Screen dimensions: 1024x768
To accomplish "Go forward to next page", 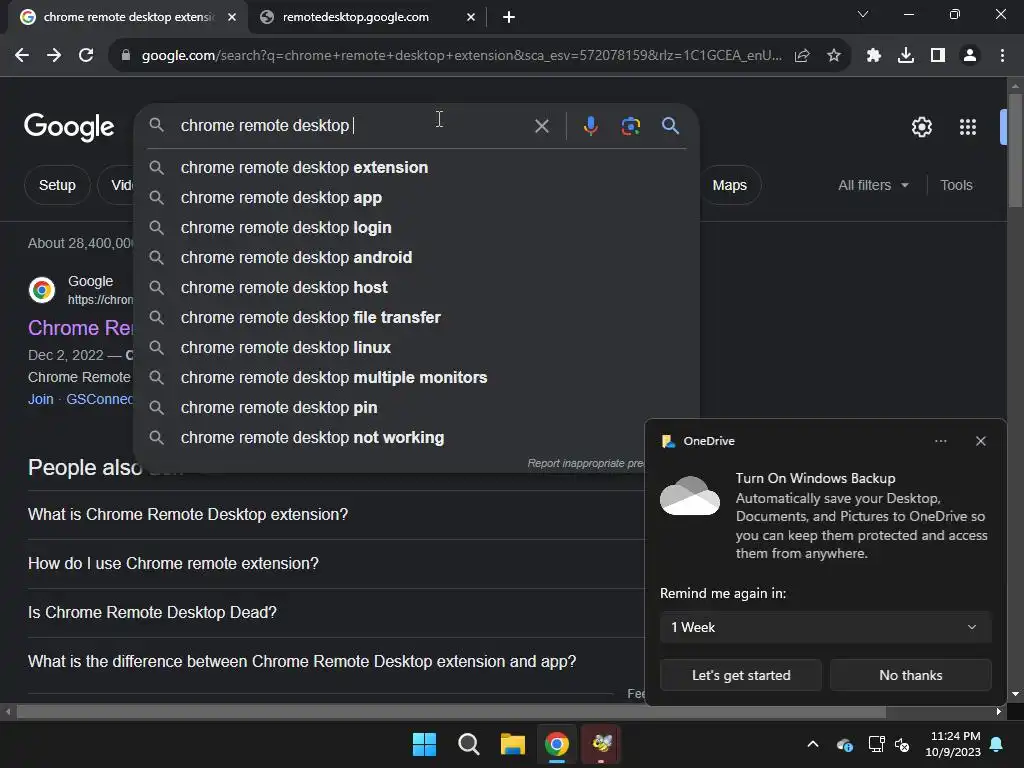I will point(54,56).
